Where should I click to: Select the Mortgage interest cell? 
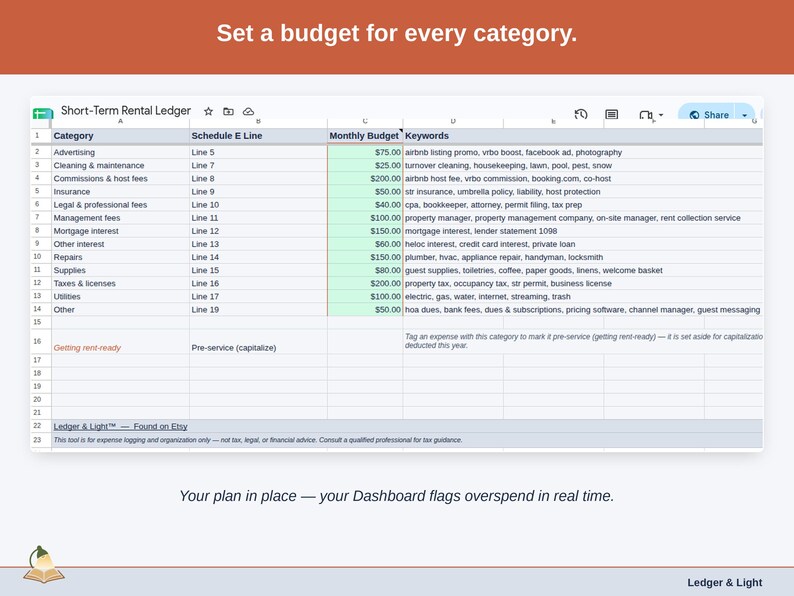click(121, 231)
